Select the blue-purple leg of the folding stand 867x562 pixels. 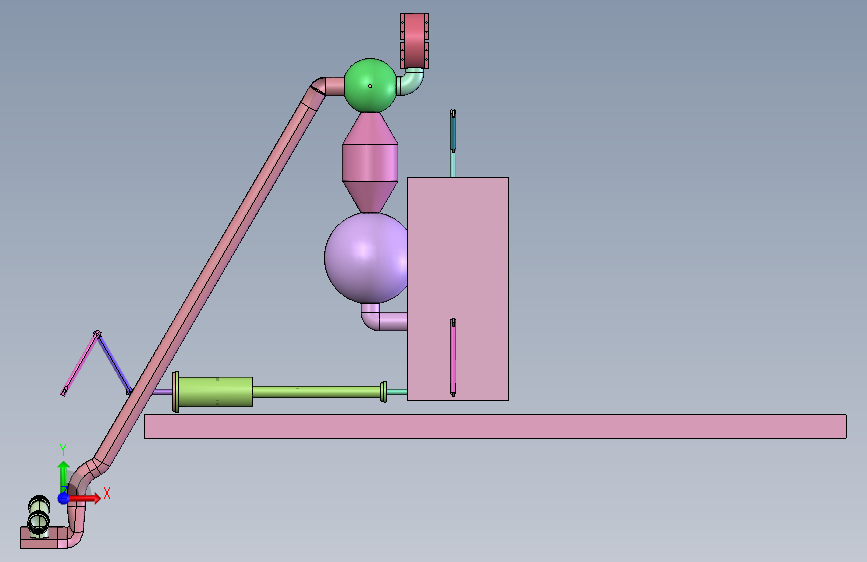tap(114, 363)
